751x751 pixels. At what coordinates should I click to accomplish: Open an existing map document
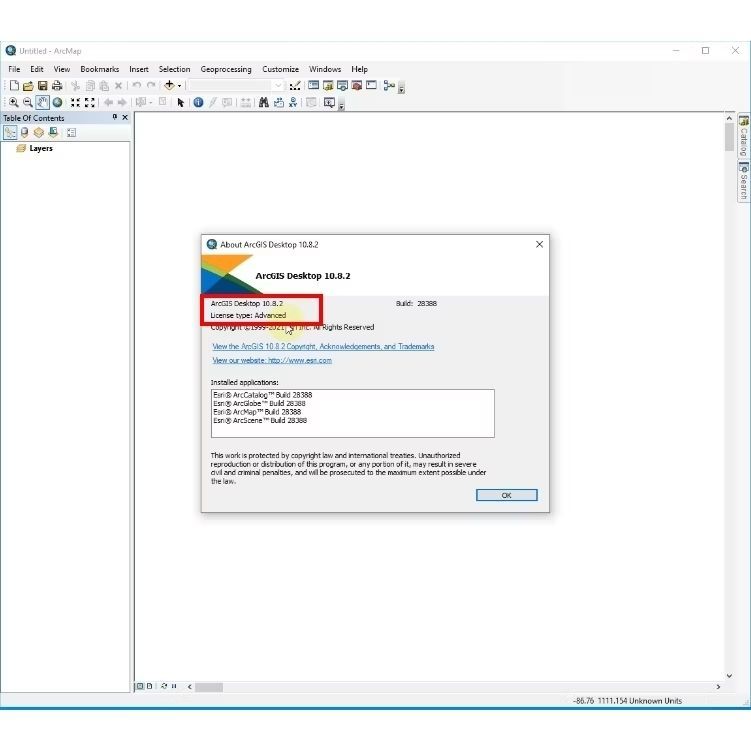point(28,86)
